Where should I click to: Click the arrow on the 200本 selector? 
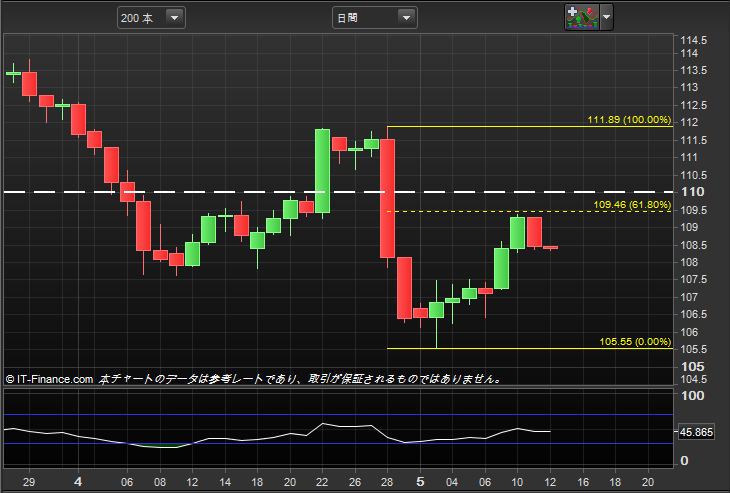click(x=175, y=18)
